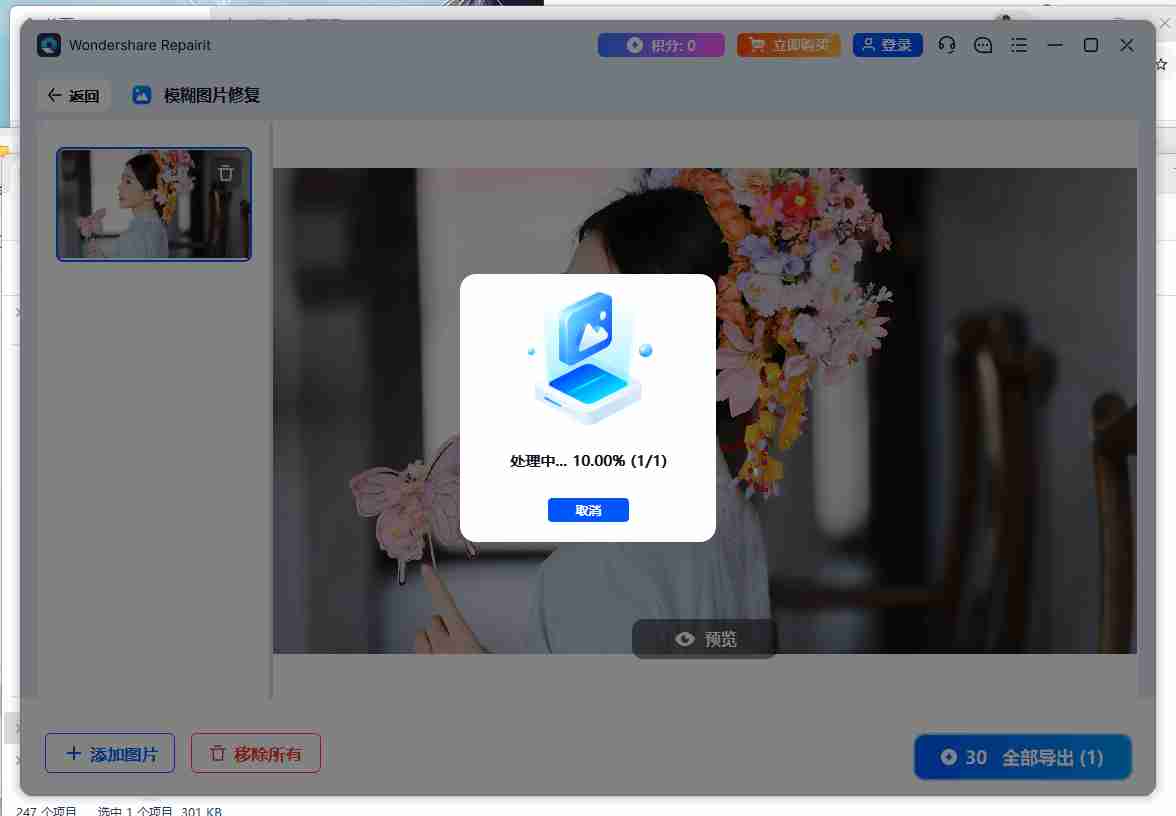Click the 全部导出 (1) export button

coord(1022,758)
